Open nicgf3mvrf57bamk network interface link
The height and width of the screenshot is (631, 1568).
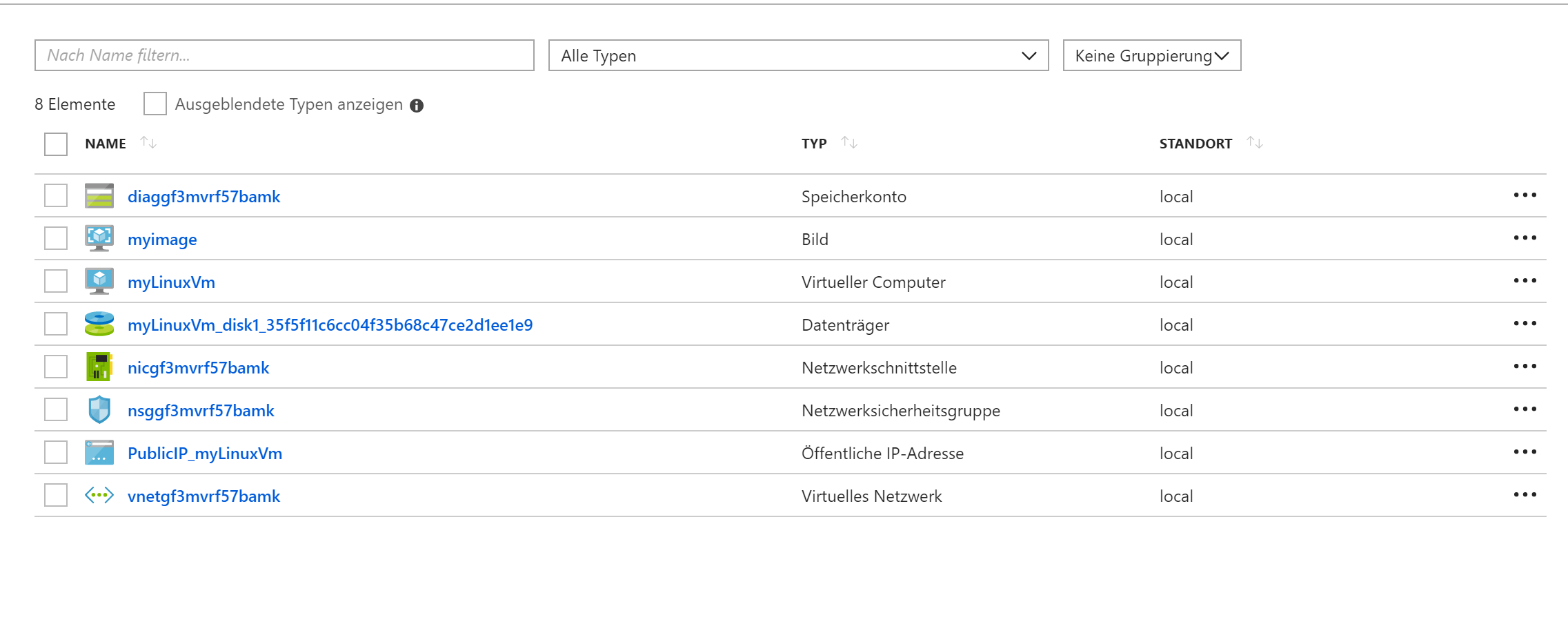click(x=199, y=368)
